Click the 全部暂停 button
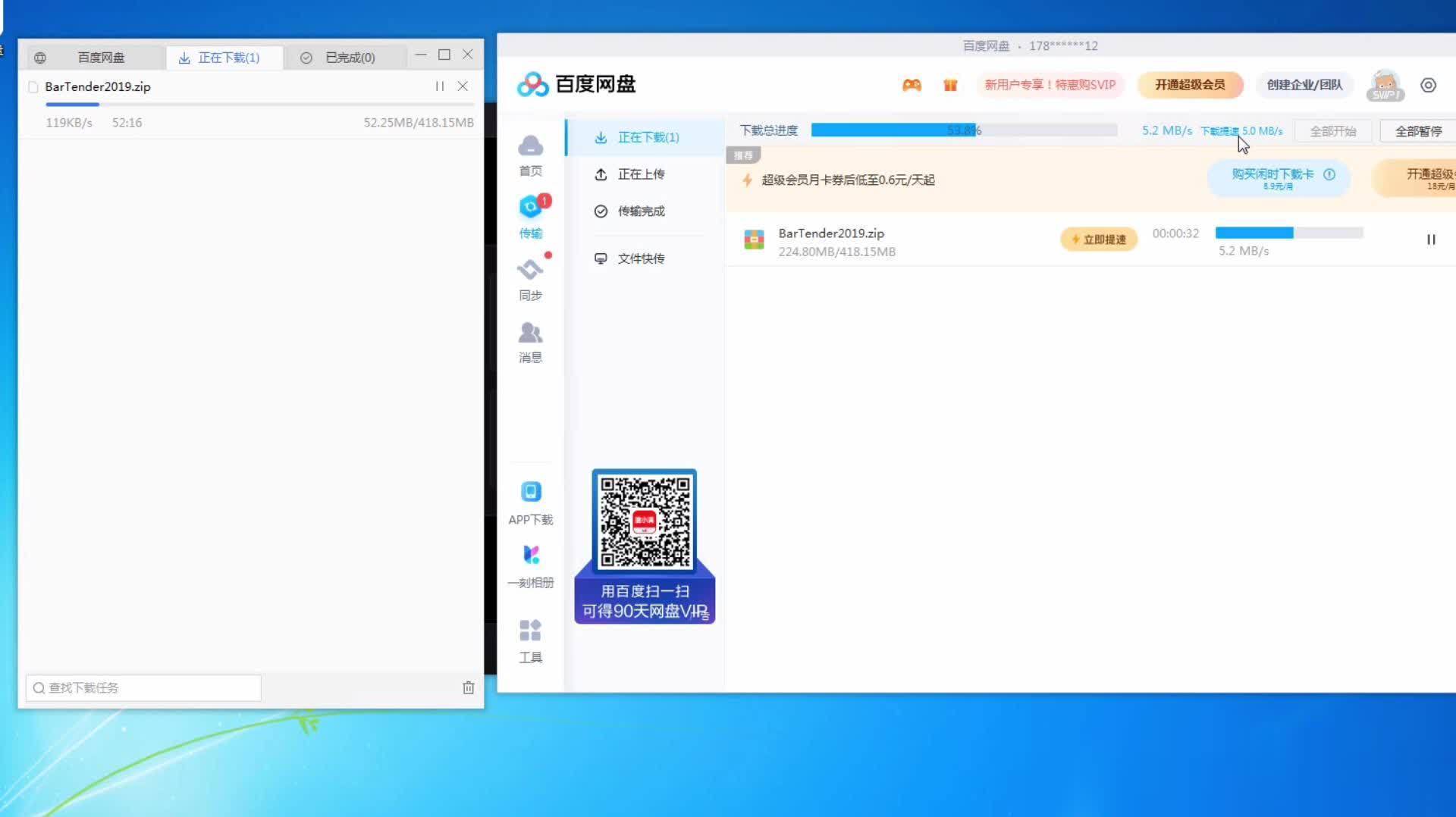This screenshot has width=1456, height=817. click(1417, 131)
